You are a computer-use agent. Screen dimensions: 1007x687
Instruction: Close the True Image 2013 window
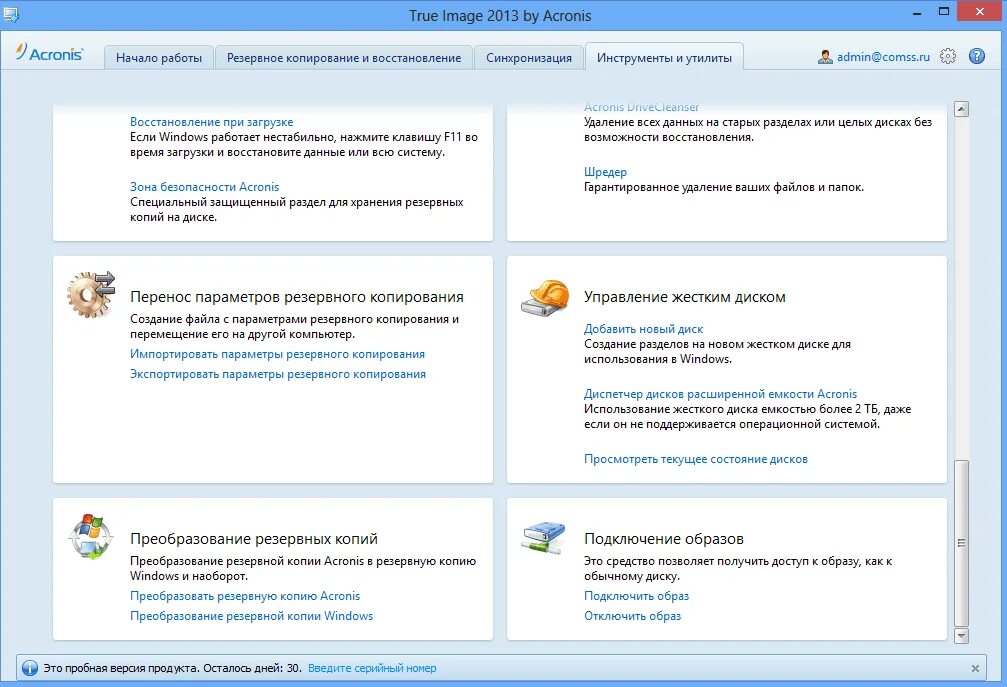click(x=980, y=12)
